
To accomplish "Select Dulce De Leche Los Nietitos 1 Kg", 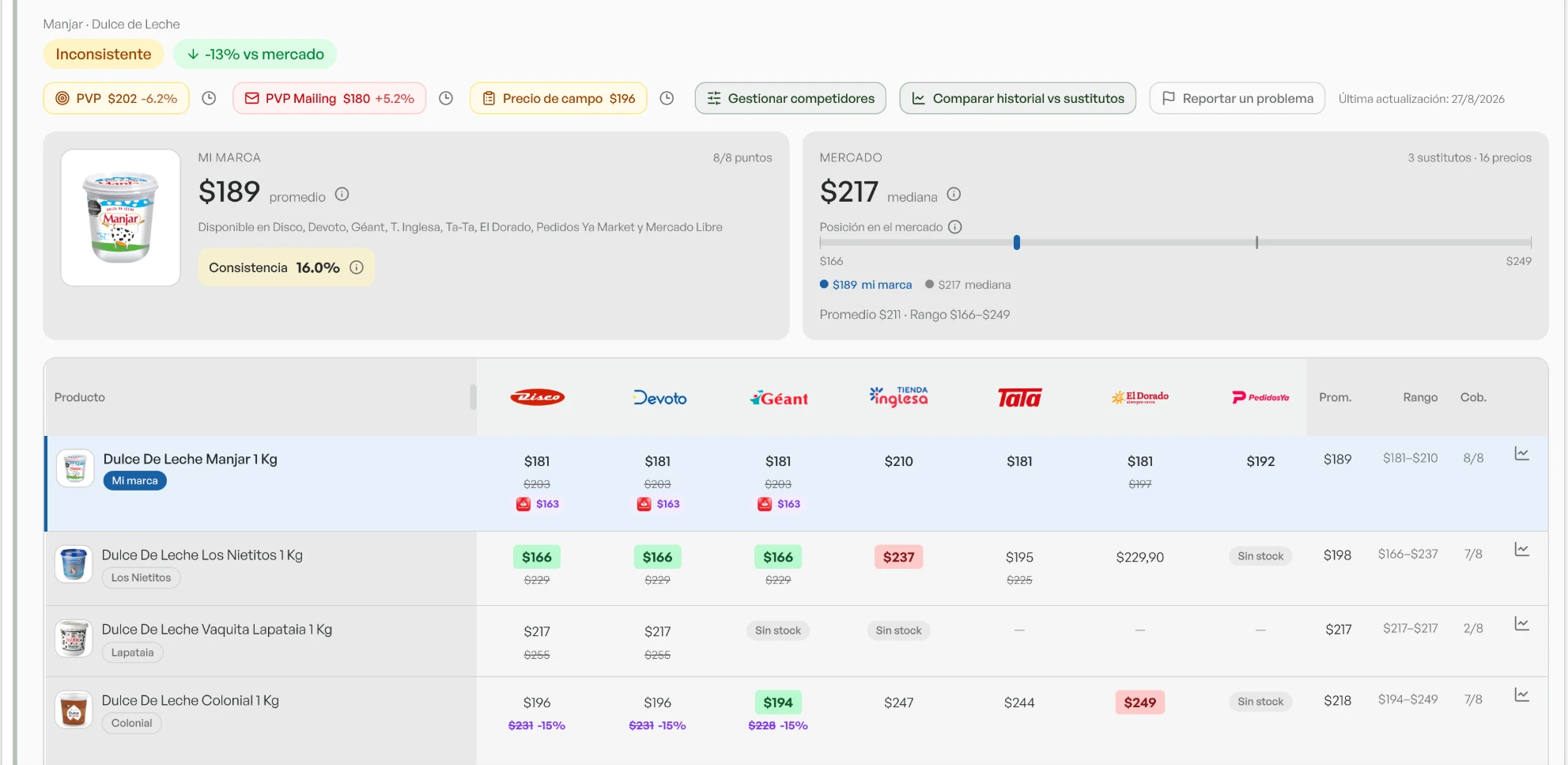I will pyautogui.click(x=202, y=555).
